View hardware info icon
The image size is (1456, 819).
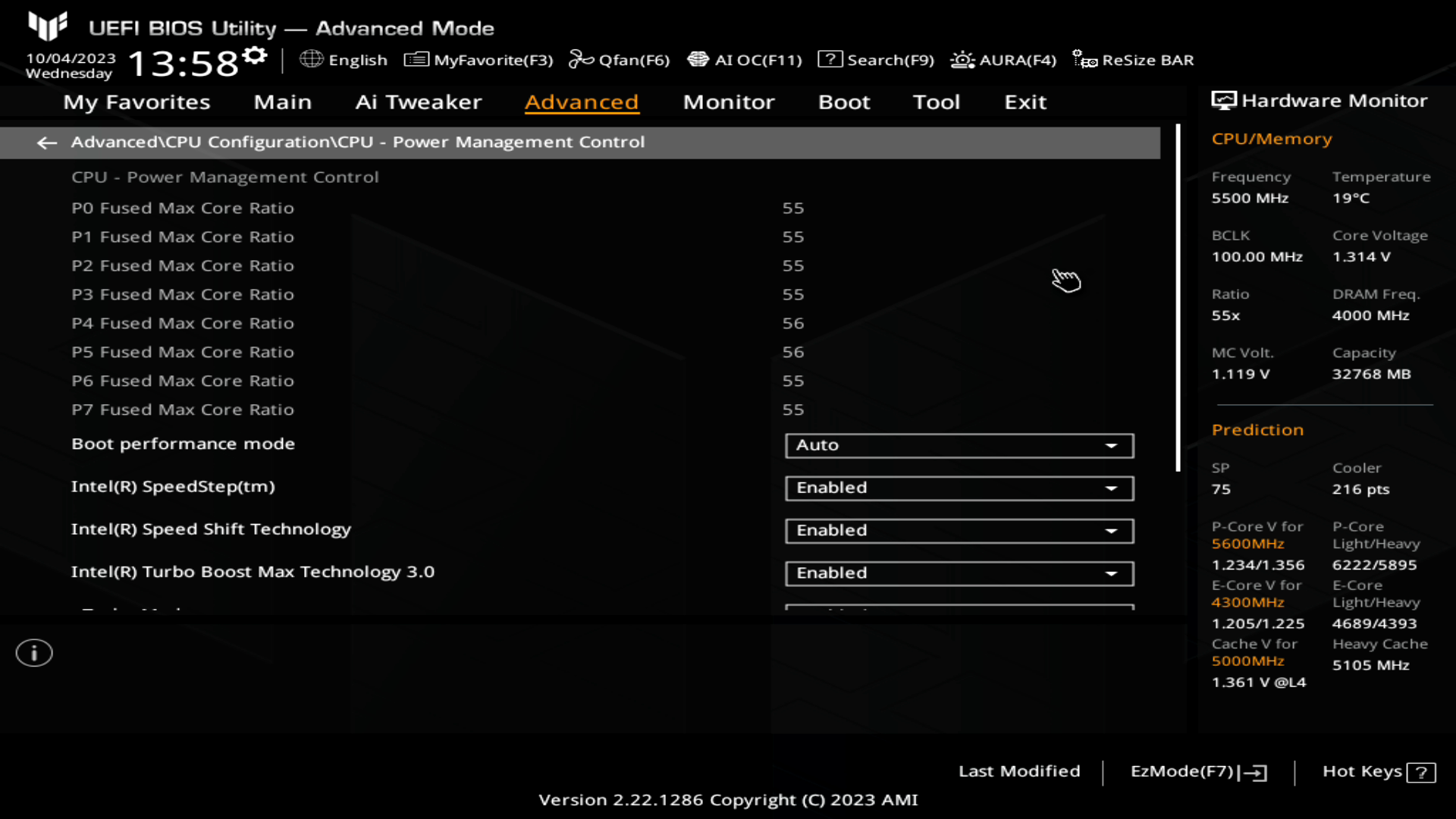click(33, 653)
